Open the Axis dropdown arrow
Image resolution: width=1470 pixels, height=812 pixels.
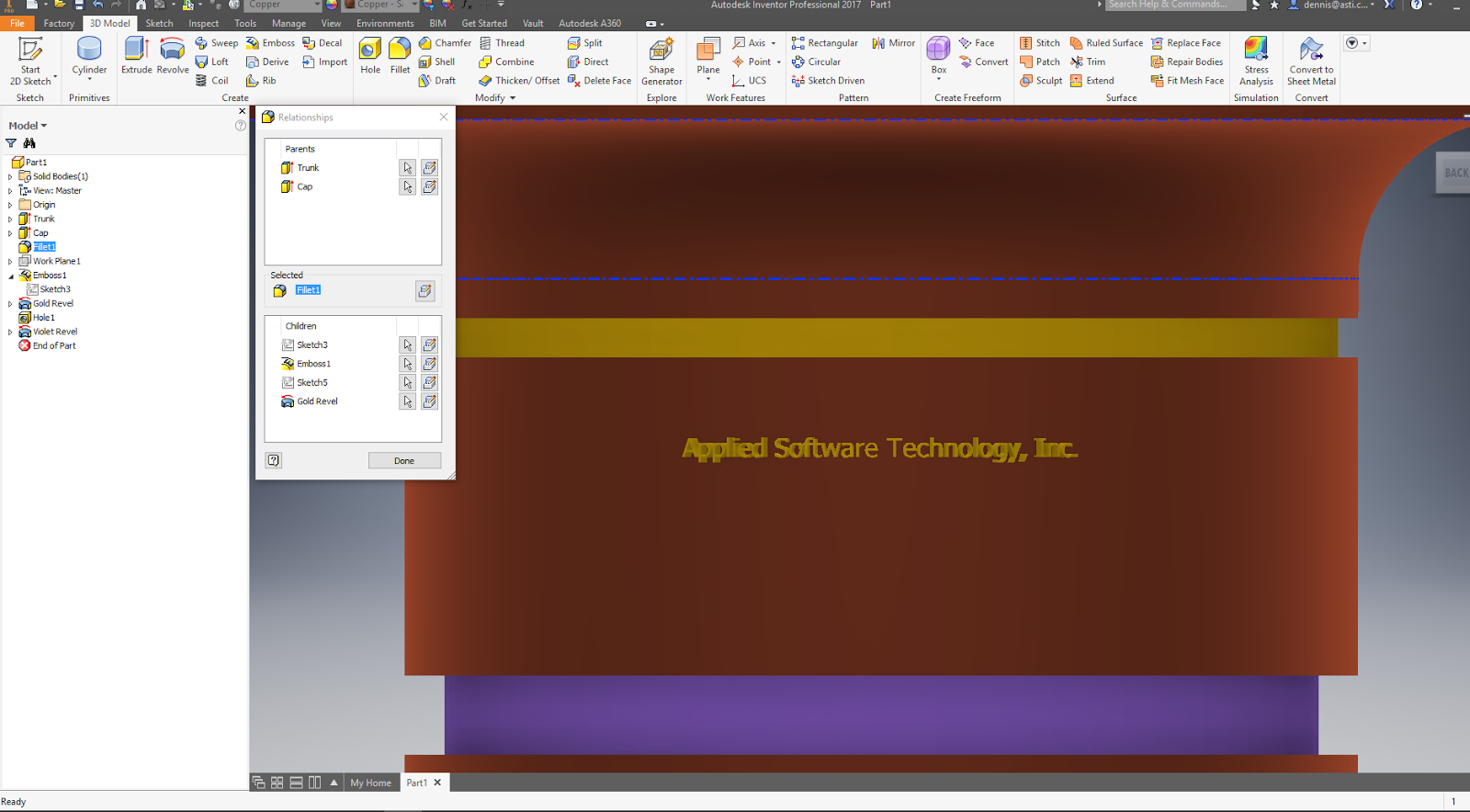774,43
